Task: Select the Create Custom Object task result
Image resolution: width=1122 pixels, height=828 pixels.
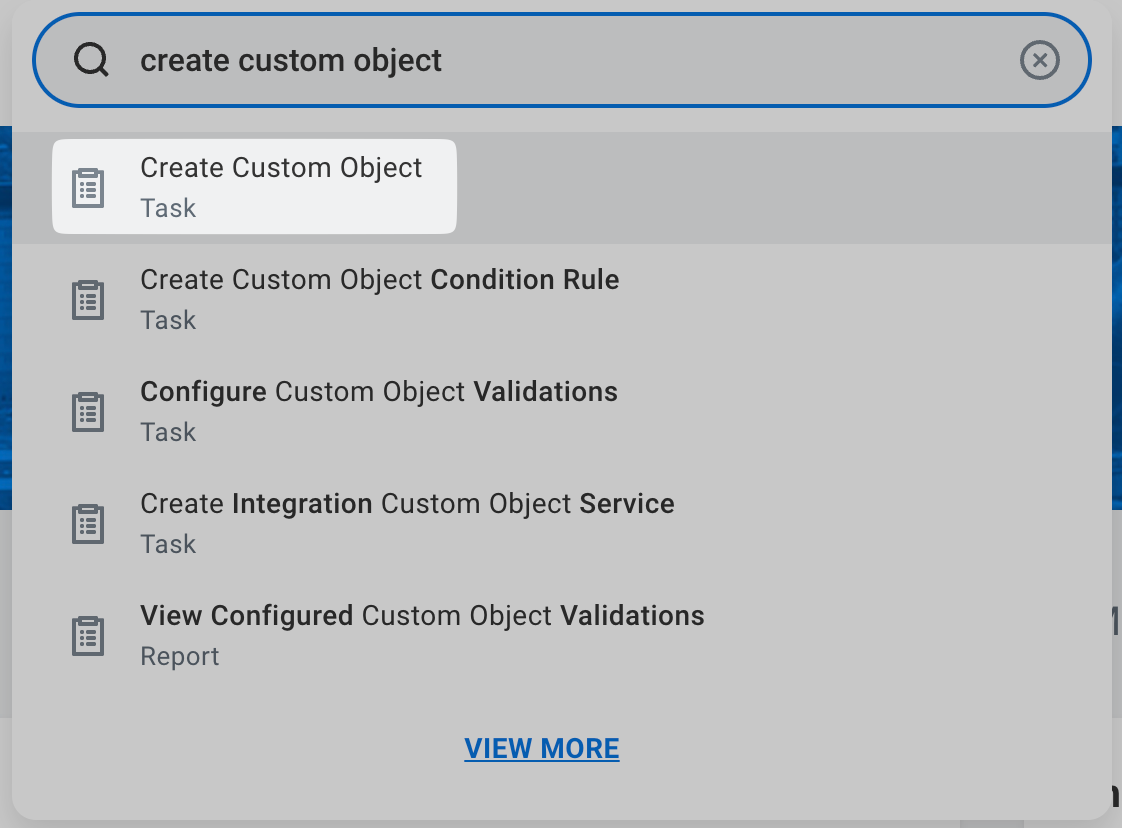Action: click(x=281, y=168)
